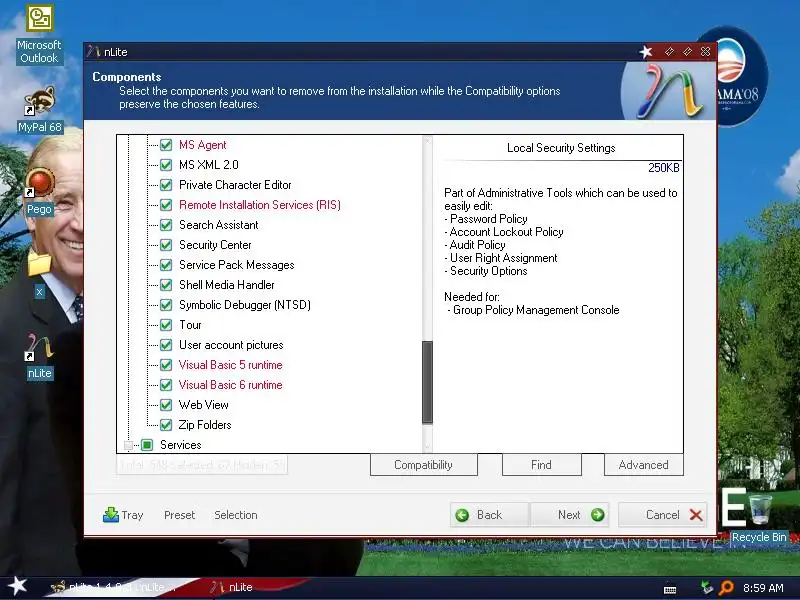Open the Microsoft Outlook desktop icon
Viewport: 800px width, 600px height.
tap(39, 34)
